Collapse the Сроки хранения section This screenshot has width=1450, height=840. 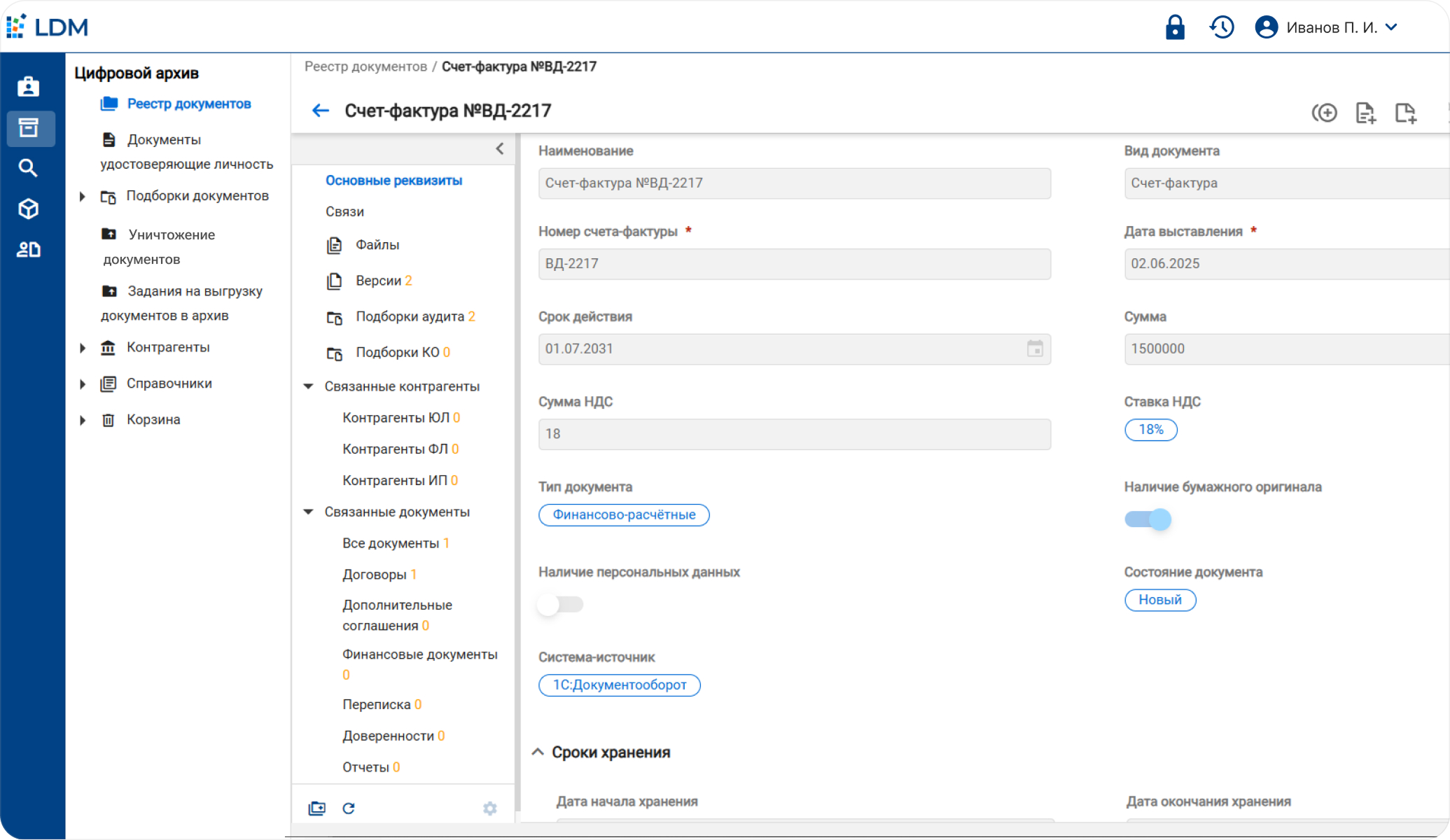click(x=538, y=752)
